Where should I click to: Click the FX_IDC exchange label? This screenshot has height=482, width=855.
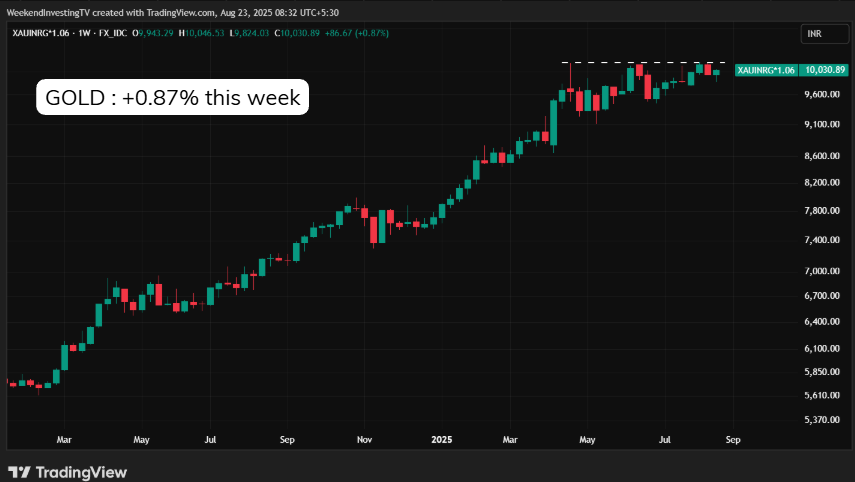pos(112,33)
